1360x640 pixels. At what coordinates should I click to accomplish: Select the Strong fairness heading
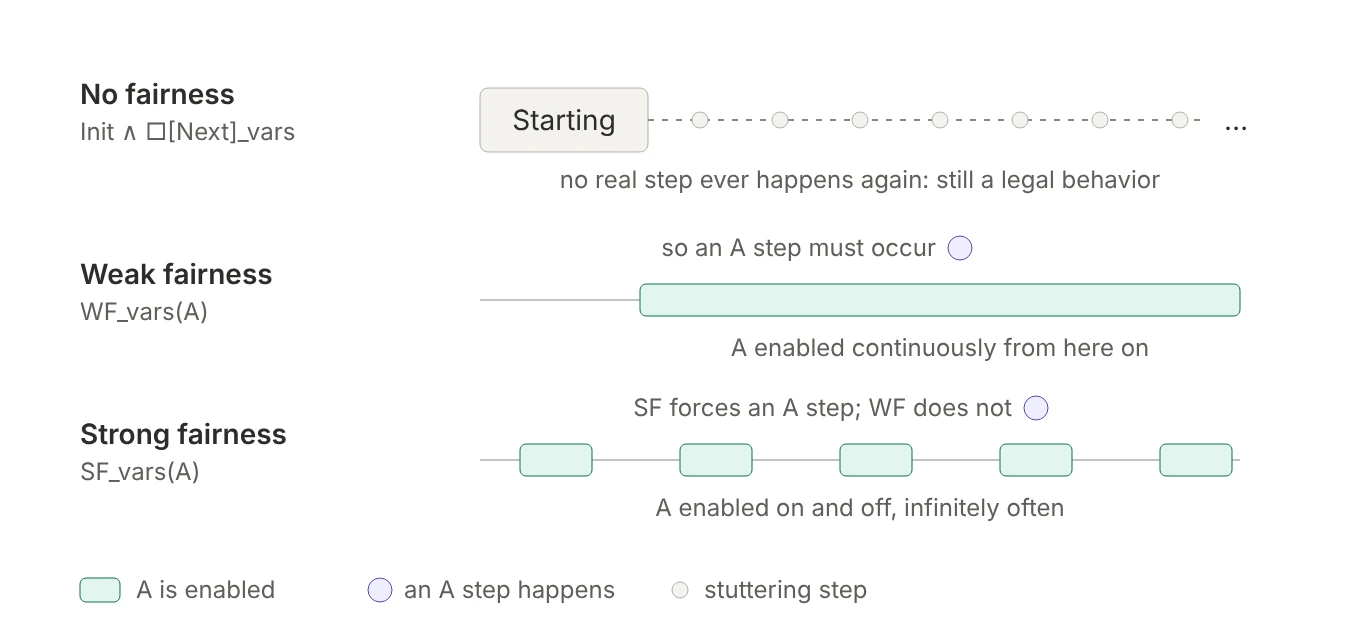183,435
